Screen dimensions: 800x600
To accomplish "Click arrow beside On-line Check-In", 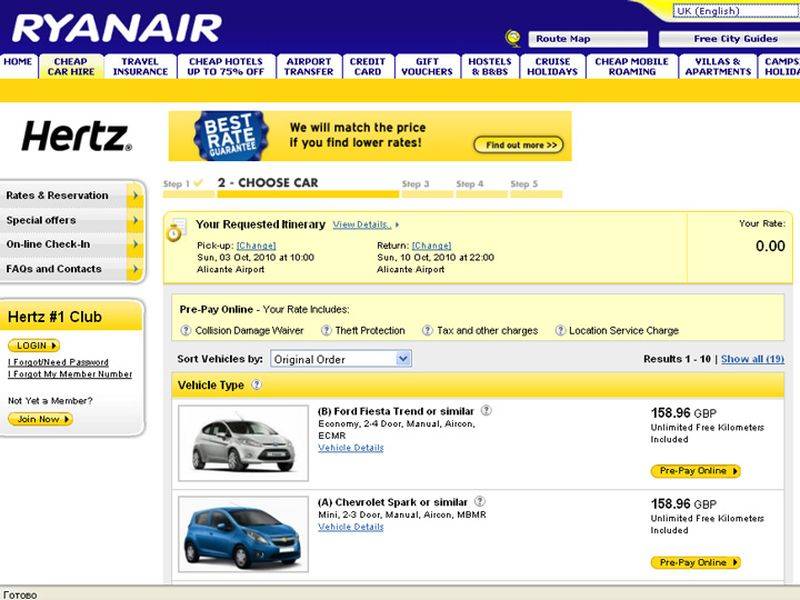I will [135, 244].
